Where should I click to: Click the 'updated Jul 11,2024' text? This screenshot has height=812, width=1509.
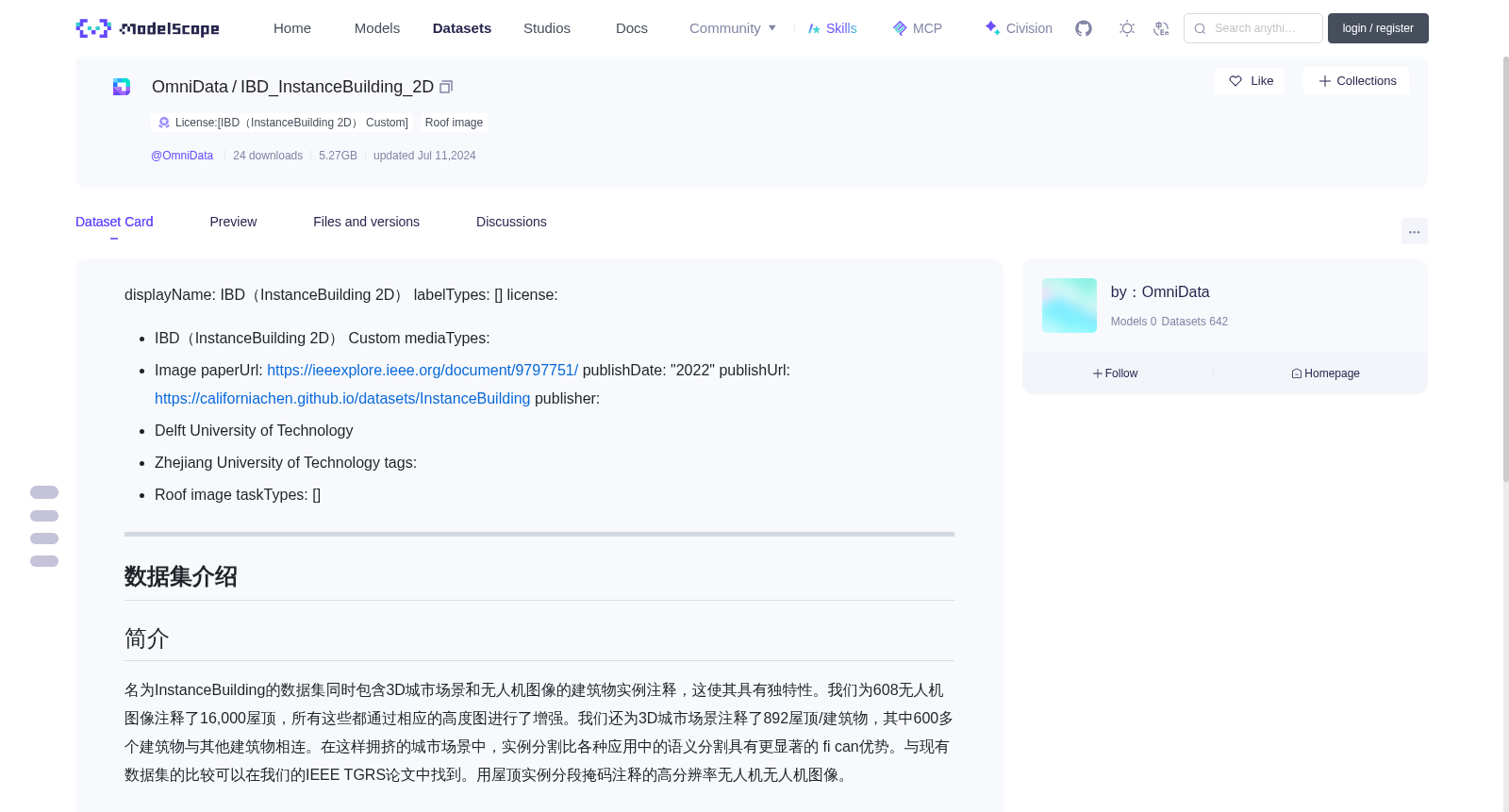coord(424,156)
